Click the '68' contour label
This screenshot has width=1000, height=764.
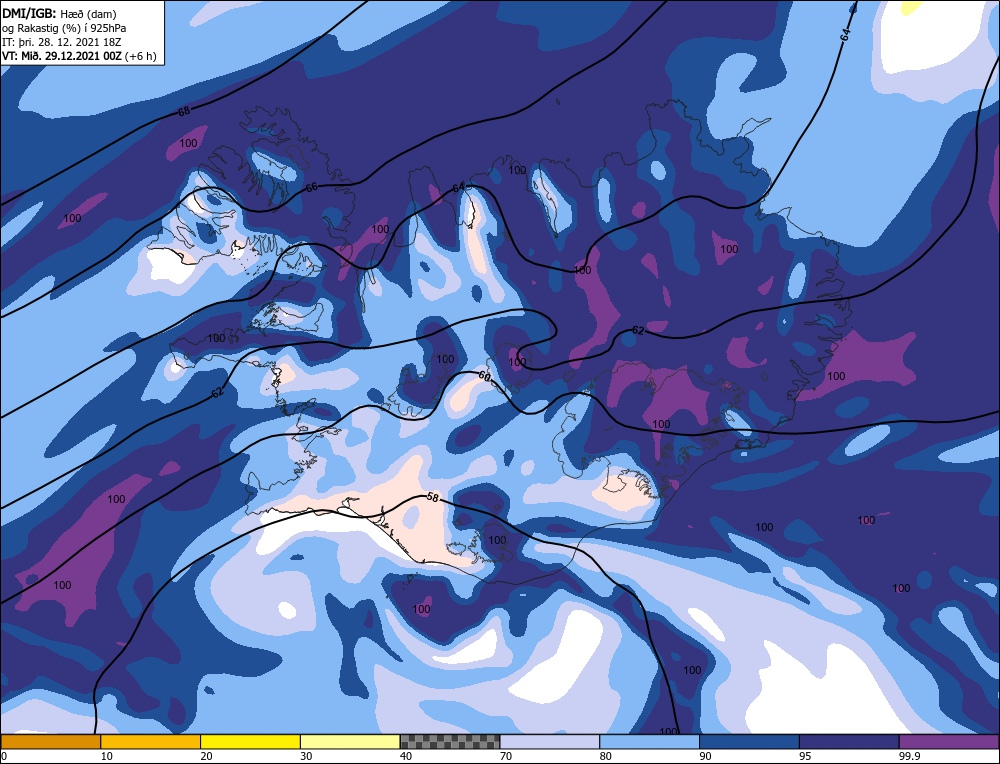point(184,112)
